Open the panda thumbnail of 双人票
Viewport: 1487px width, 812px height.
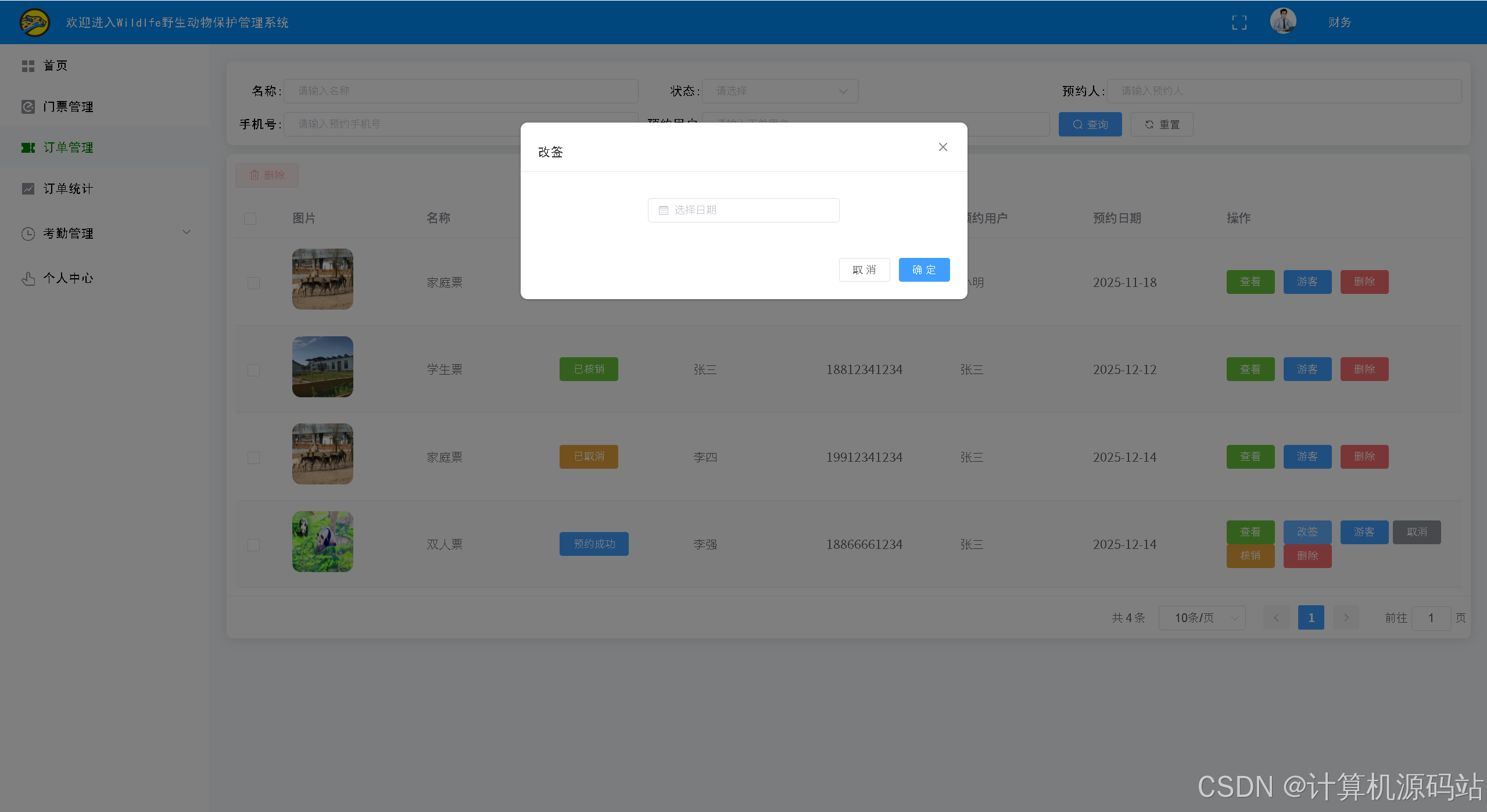pos(323,541)
